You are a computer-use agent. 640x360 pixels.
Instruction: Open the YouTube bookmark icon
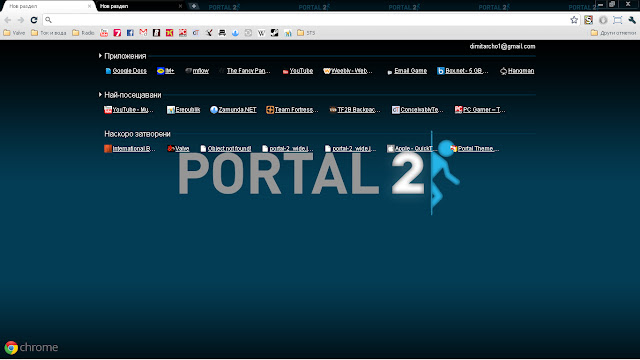tap(104, 33)
